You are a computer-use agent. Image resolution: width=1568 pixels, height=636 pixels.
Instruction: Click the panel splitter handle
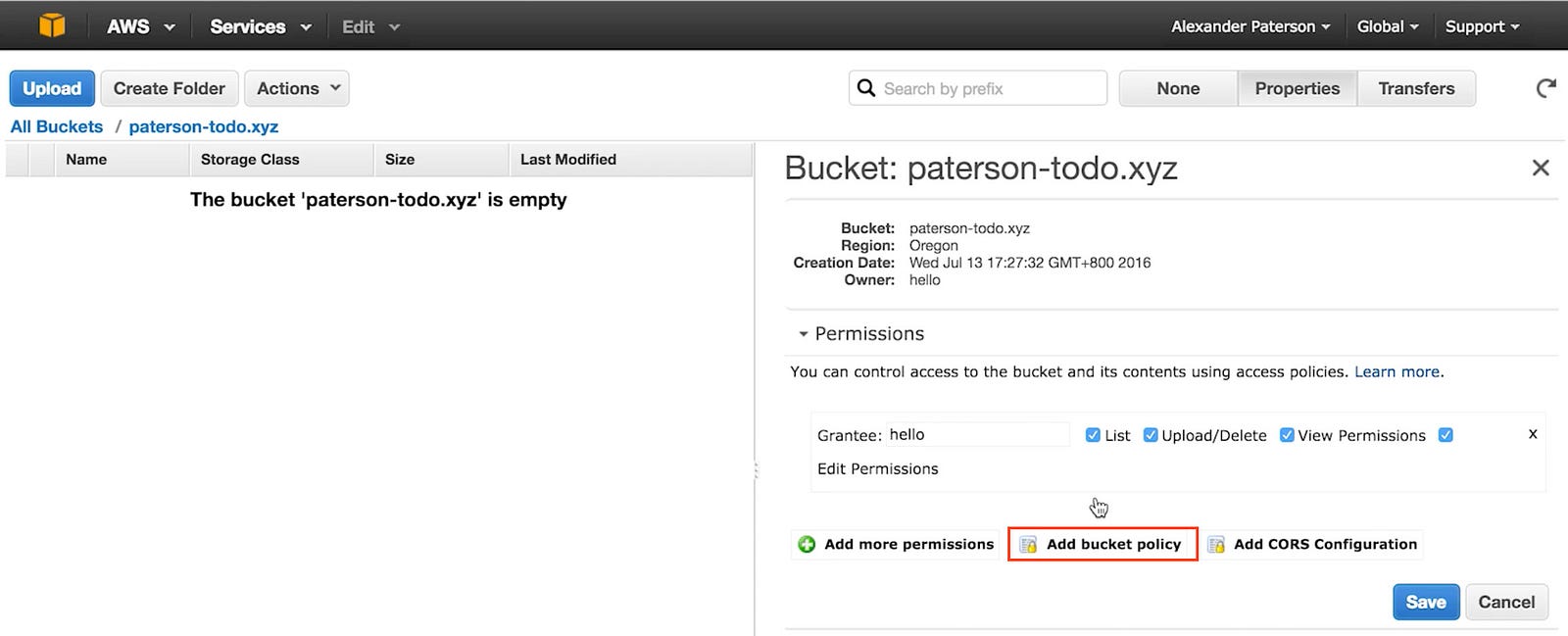click(x=756, y=470)
